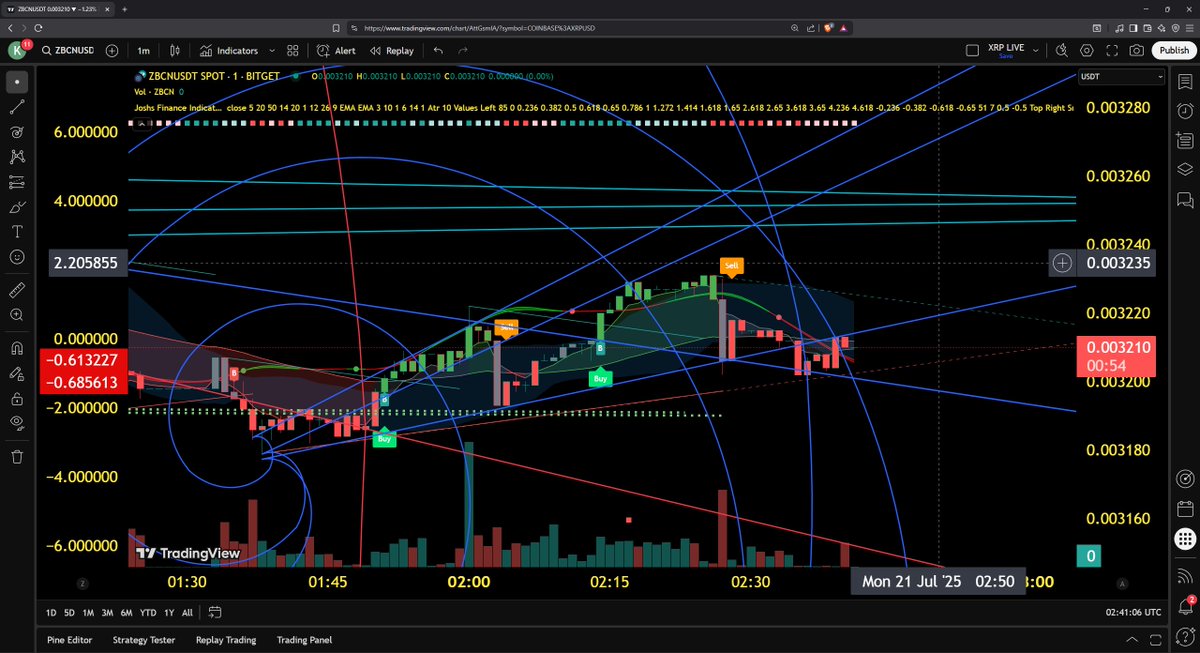Start bar Replay mode
Image resolution: width=1200 pixels, height=653 pixels.
coord(391,50)
